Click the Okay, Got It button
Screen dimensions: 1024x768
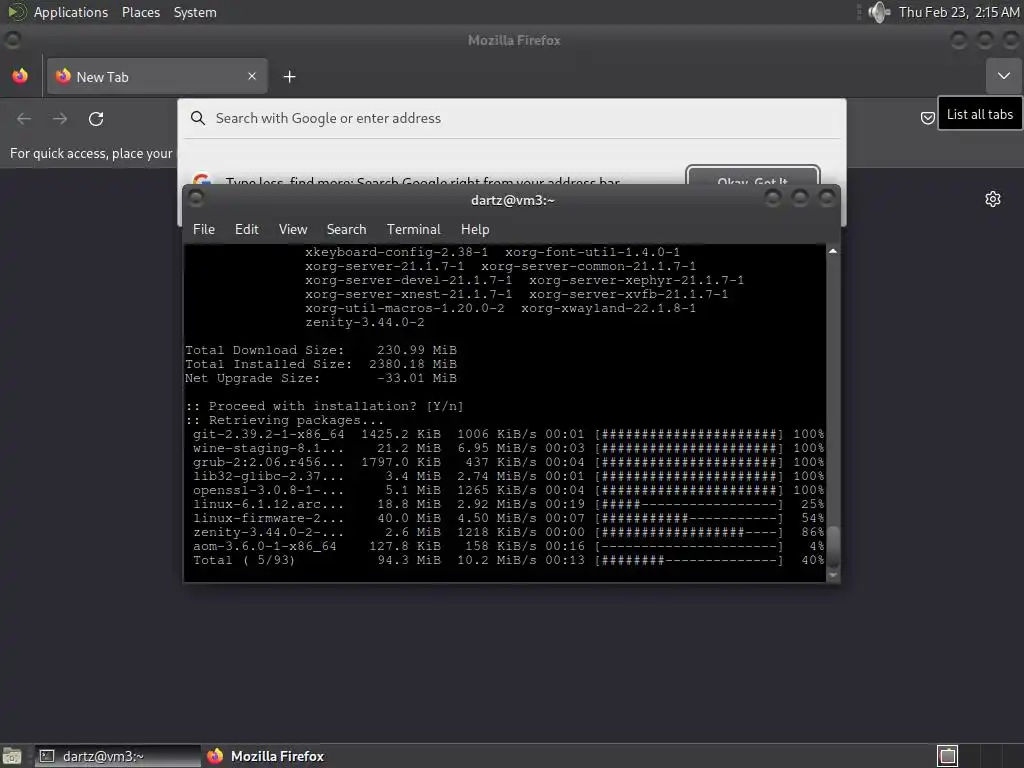coord(752,175)
